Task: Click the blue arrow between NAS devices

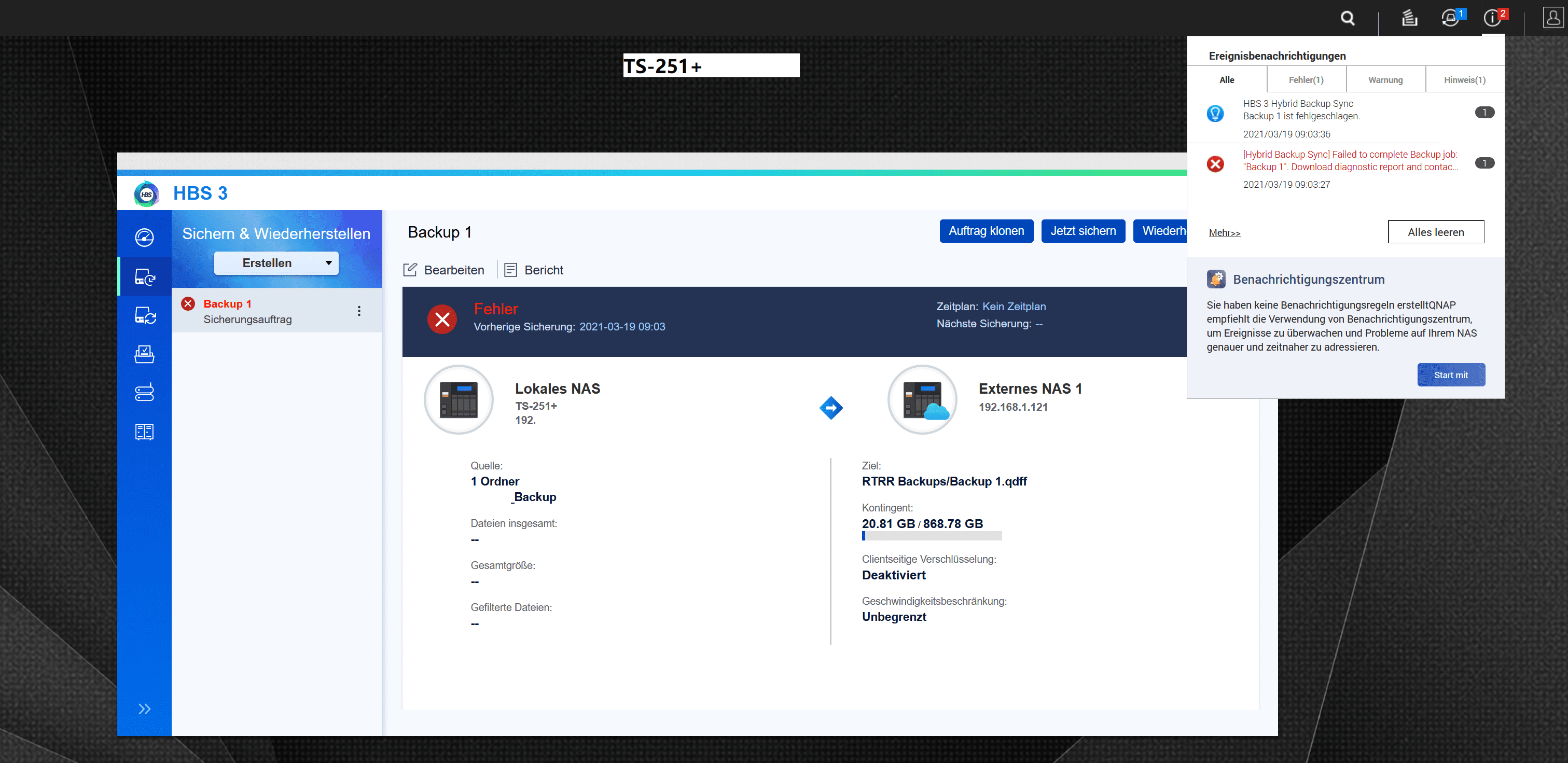Action: 831,408
